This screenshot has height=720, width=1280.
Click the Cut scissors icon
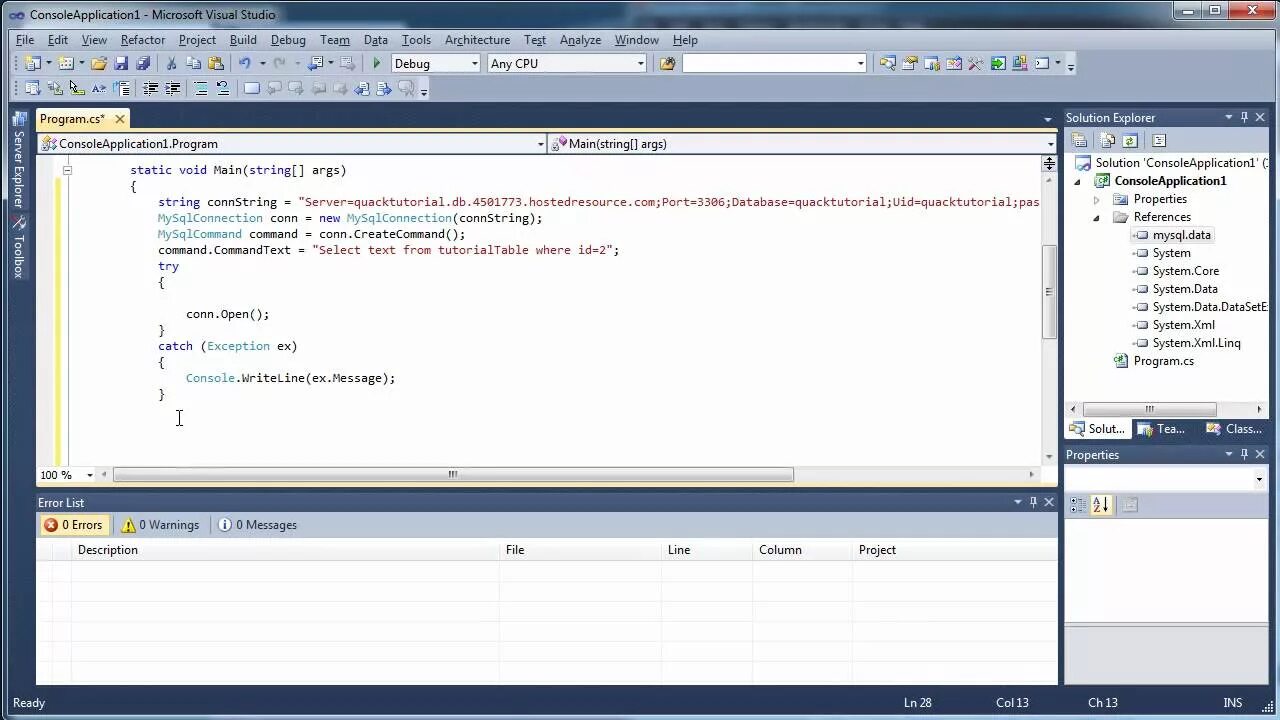click(x=171, y=63)
